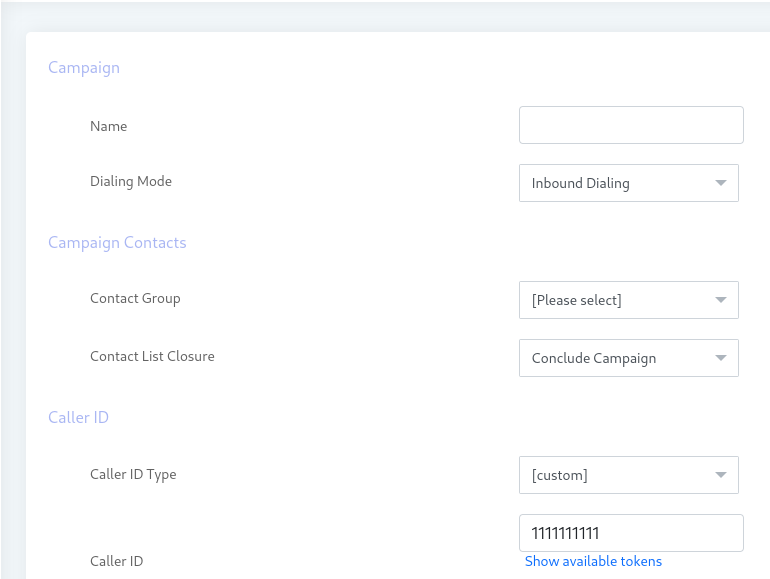Click the Contact List Closure label
The image size is (770, 579).
[x=152, y=356]
